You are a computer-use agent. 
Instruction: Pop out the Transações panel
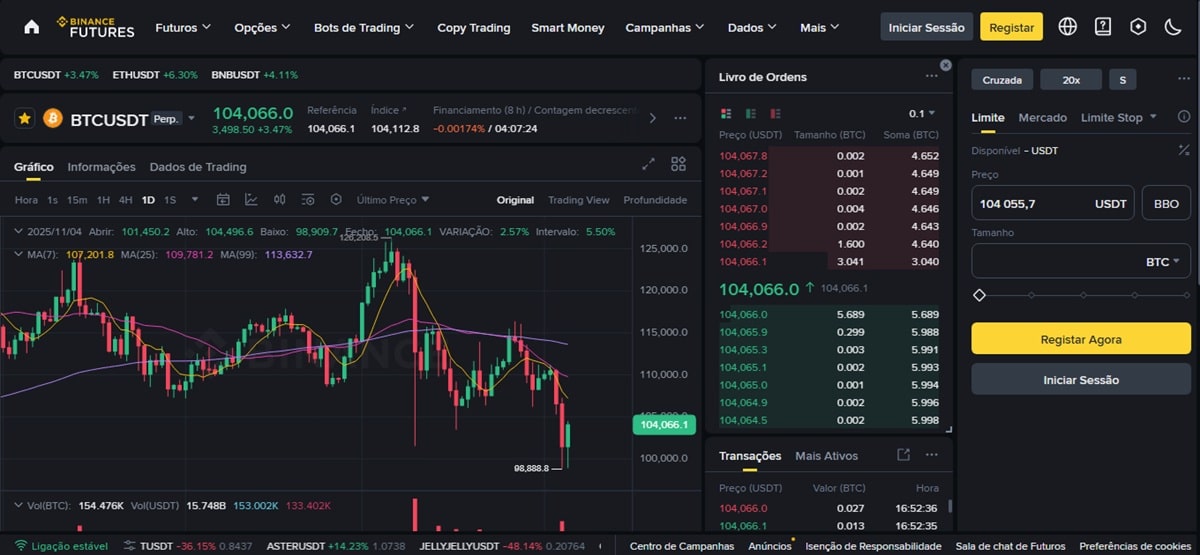coord(903,455)
